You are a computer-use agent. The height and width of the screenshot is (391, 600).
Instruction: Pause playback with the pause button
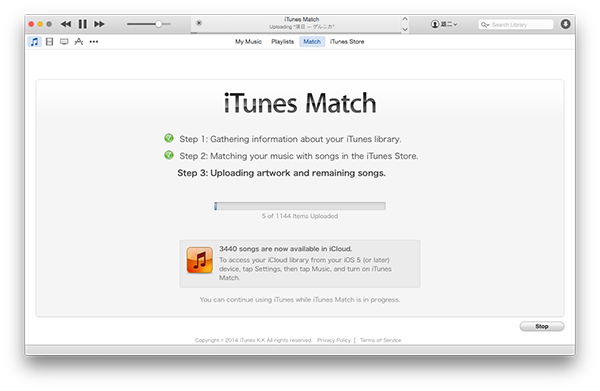[x=83, y=24]
